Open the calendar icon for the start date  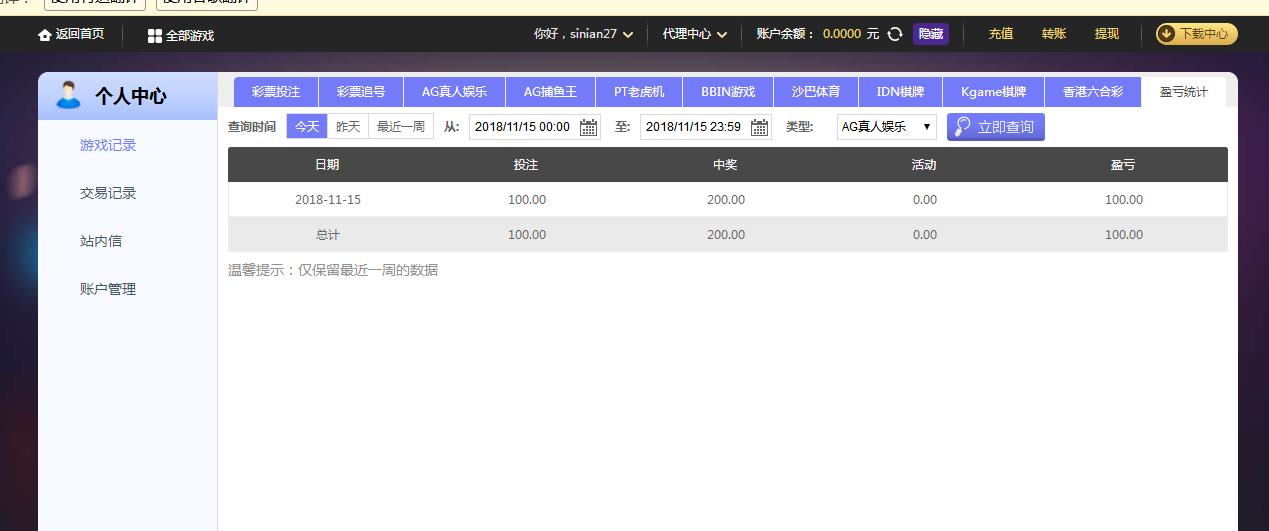click(589, 127)
